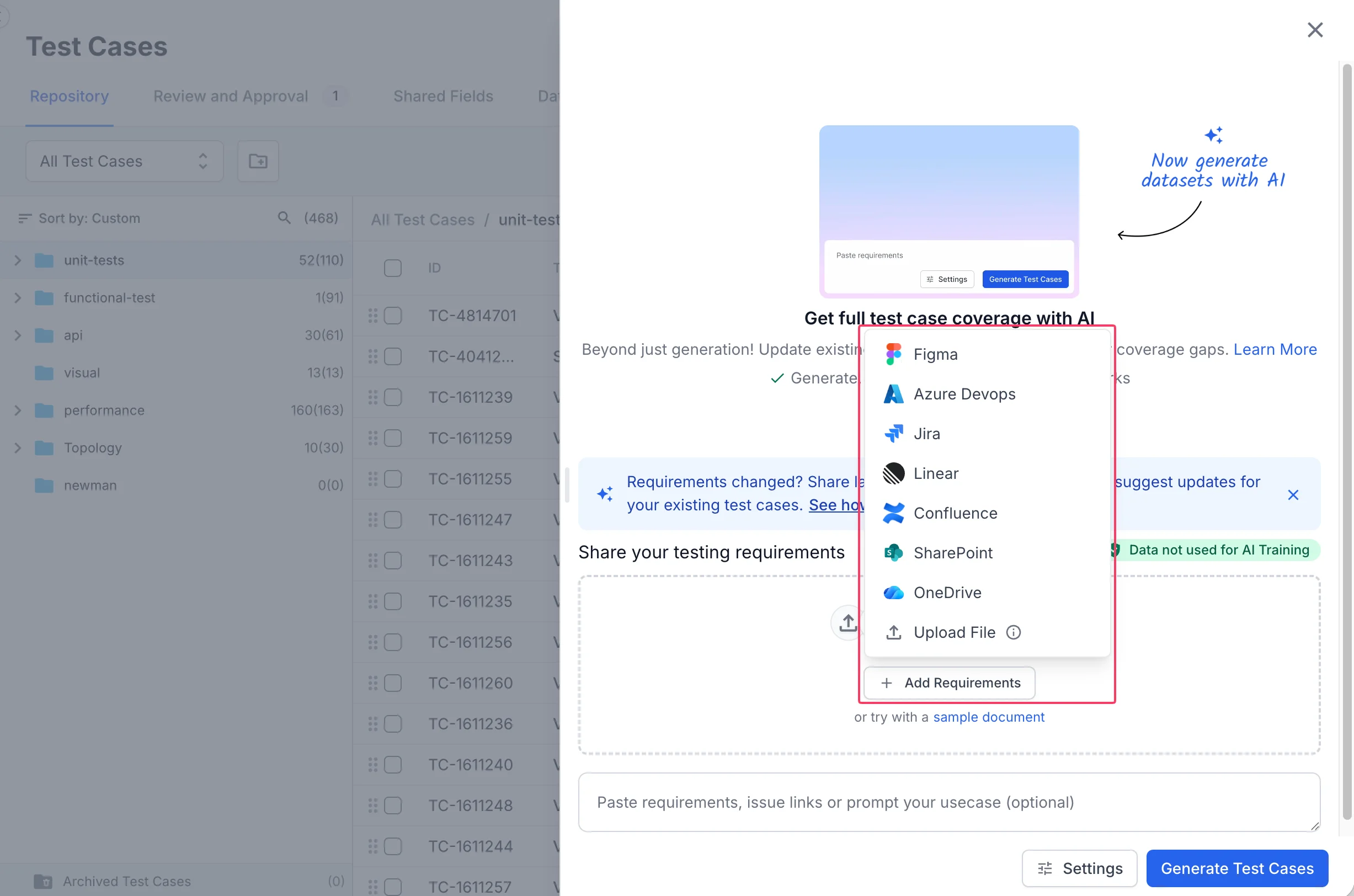Open the sample document link
The image size is (1354, 896).
click(x=988, y=717)
